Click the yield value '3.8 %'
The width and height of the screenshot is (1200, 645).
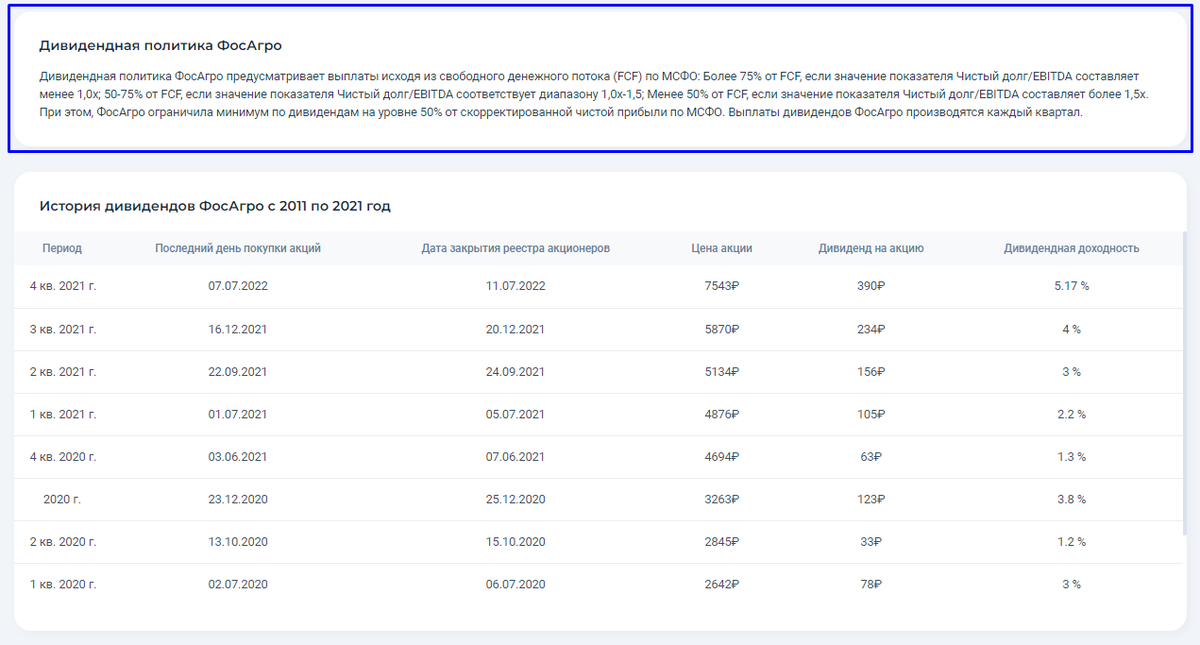tap(1071, 499)
